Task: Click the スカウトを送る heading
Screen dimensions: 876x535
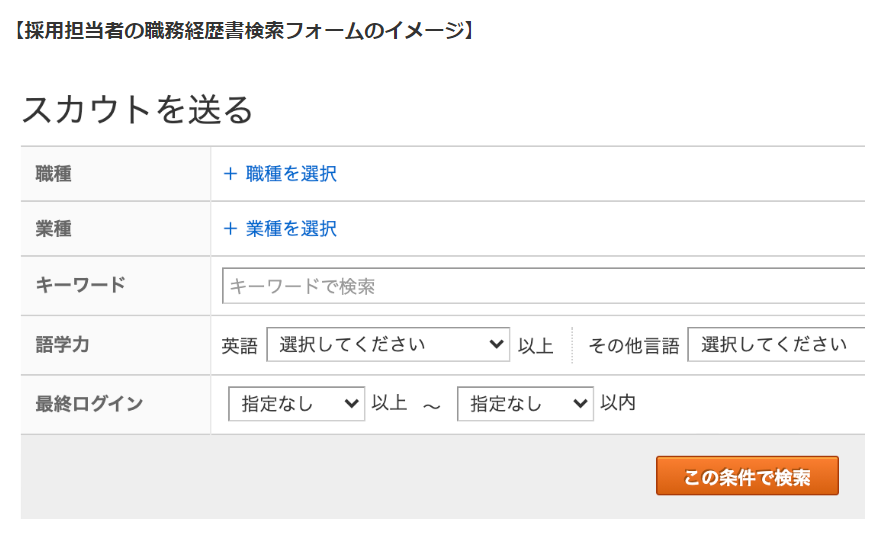Action: click(x=138, y=109)
